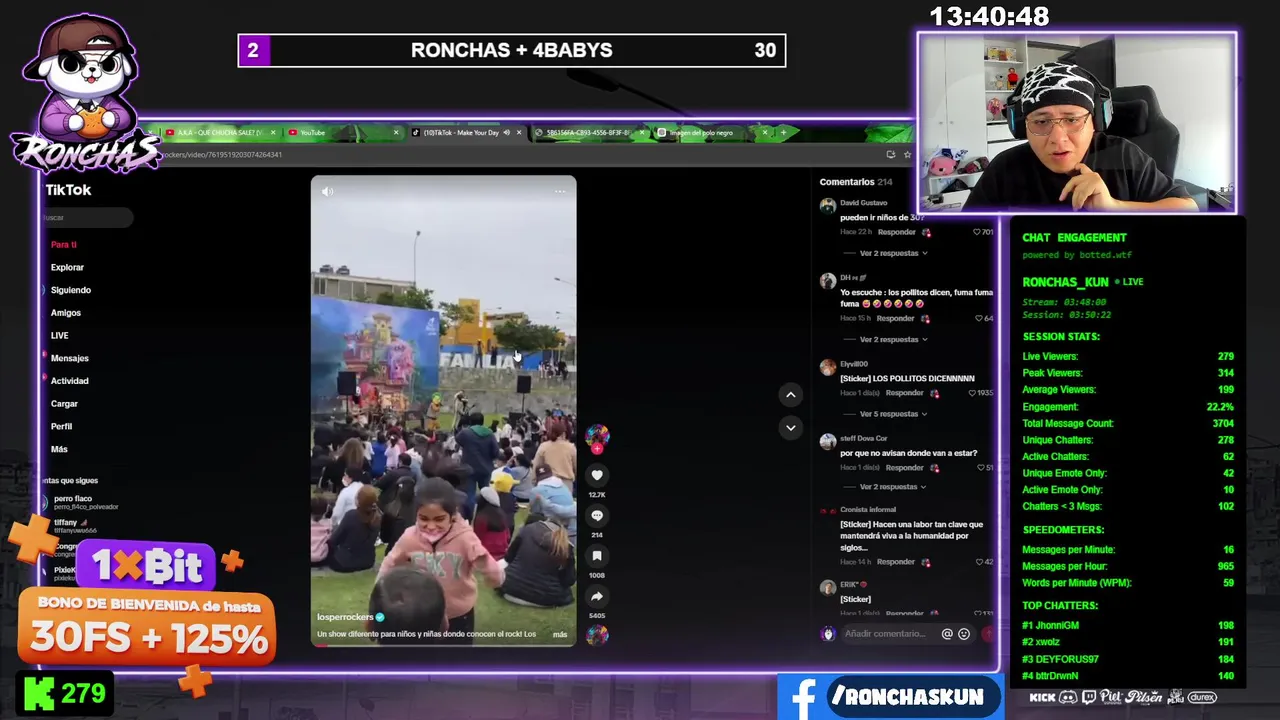Open emoji picker in comment box

[x=964, y=634]
